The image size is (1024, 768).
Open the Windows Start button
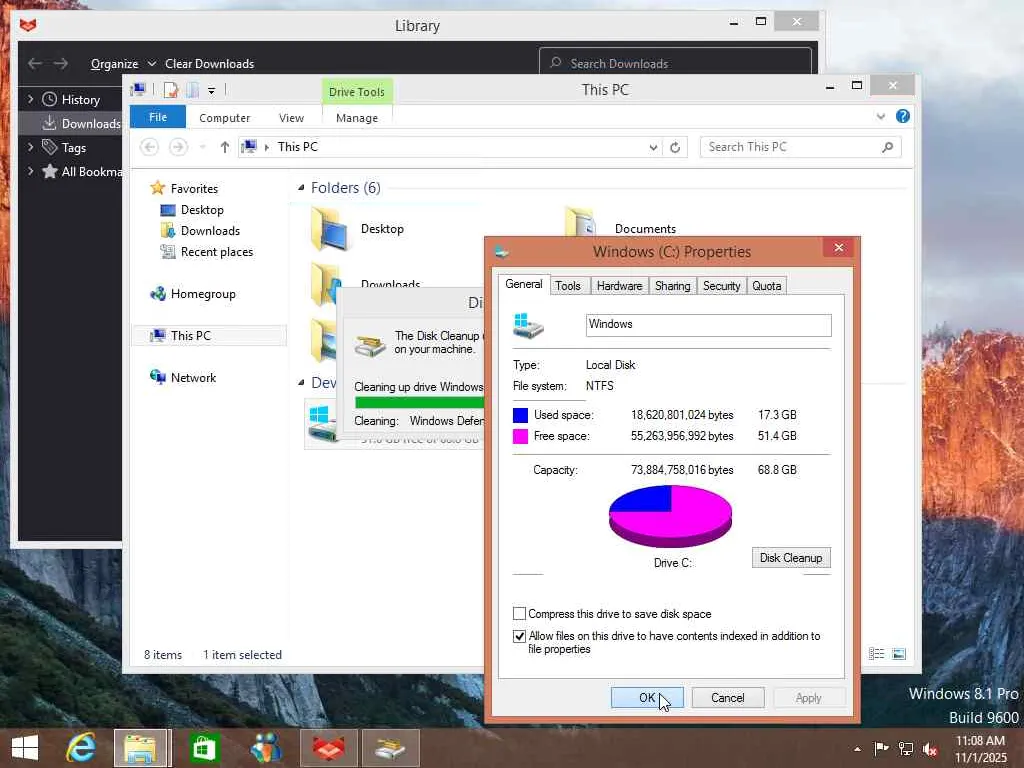(x=25, y=748)
